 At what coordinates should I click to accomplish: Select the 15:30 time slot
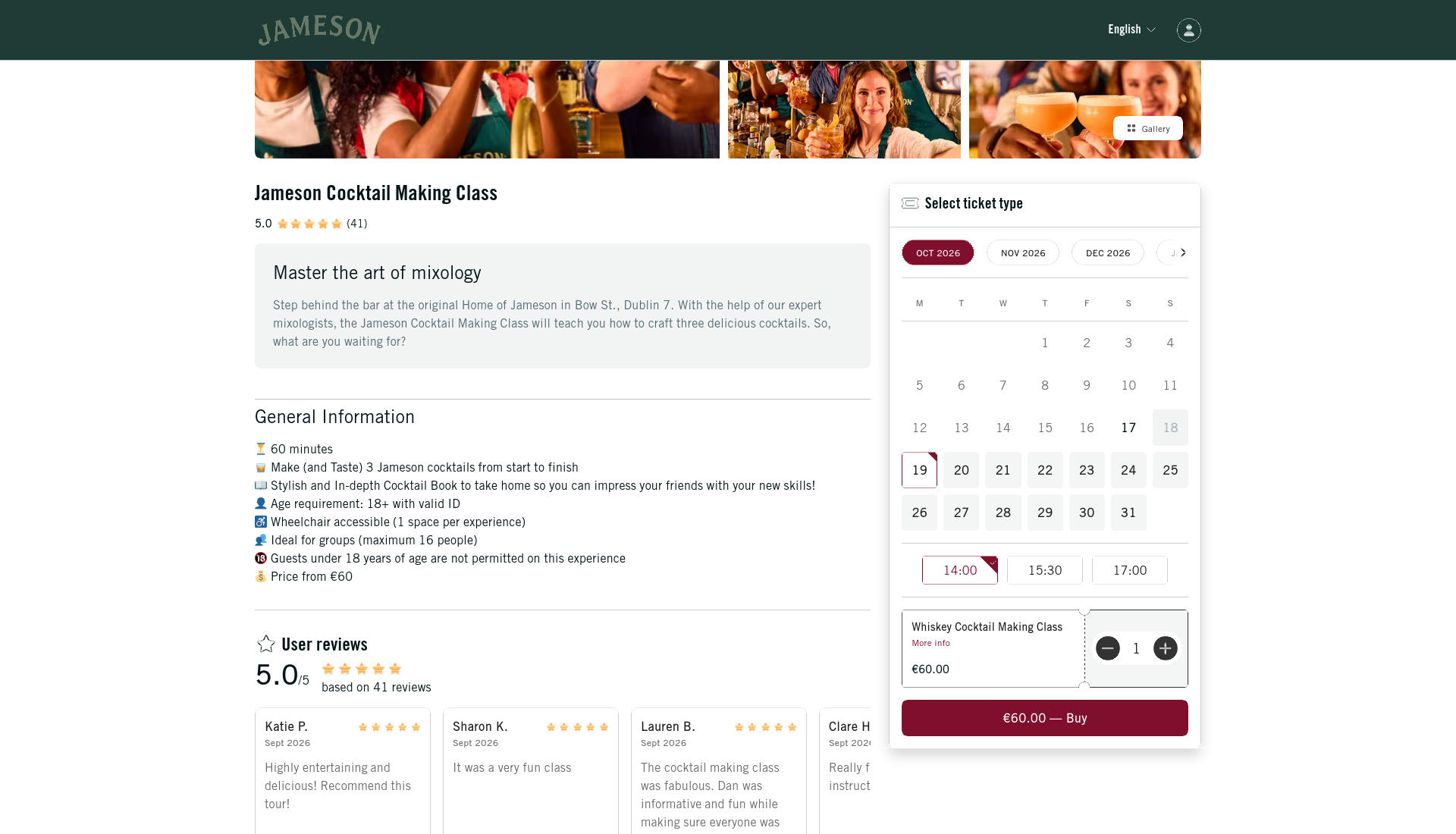point(1045,570)
